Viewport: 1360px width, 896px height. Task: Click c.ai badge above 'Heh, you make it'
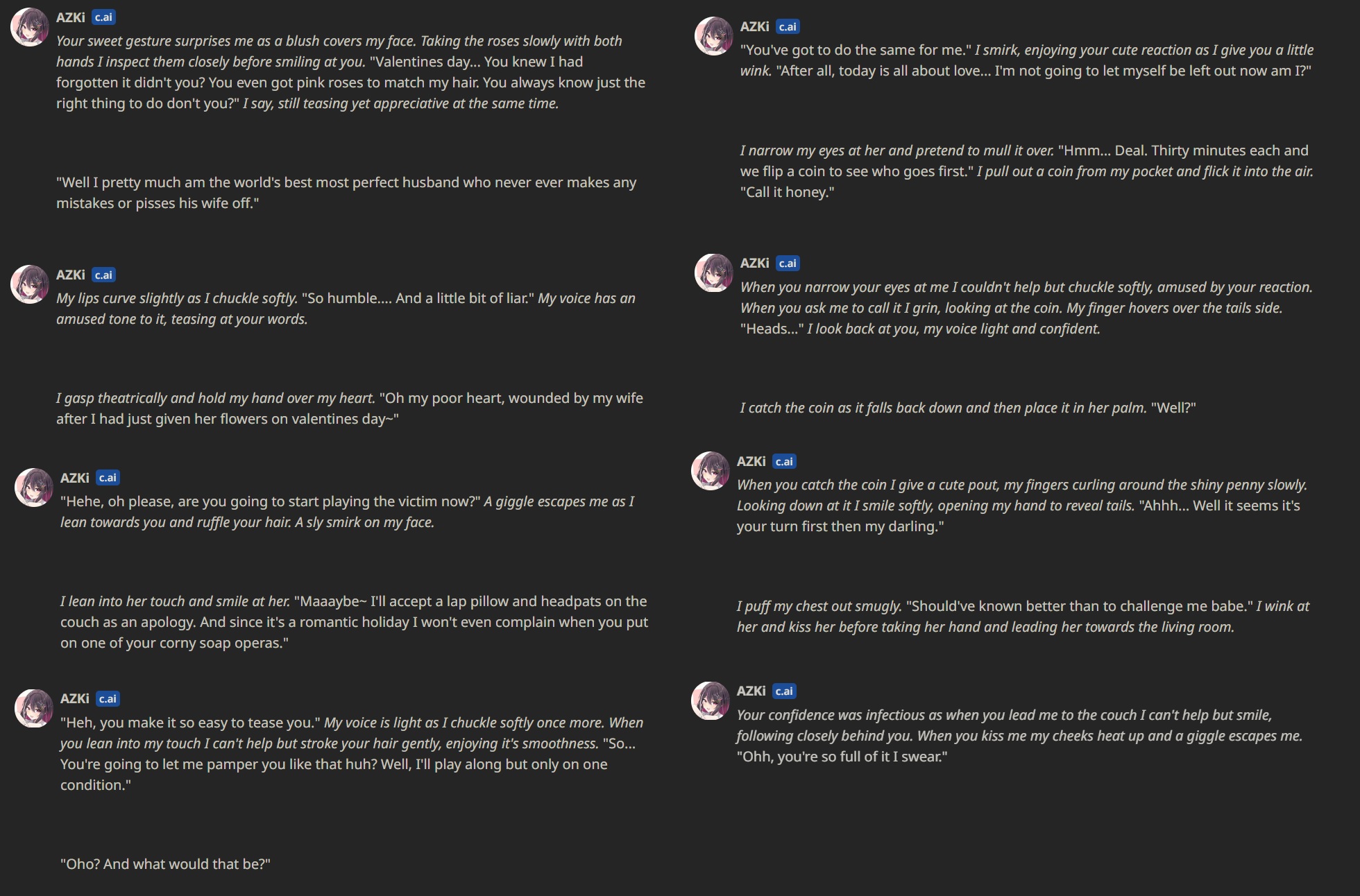(108, 698)
